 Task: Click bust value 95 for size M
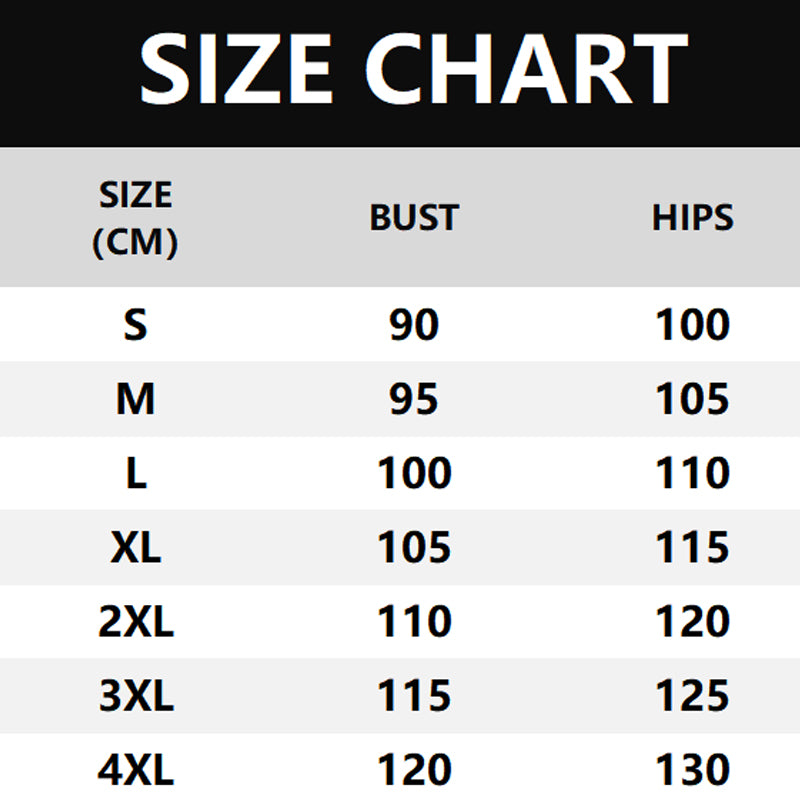413,399
